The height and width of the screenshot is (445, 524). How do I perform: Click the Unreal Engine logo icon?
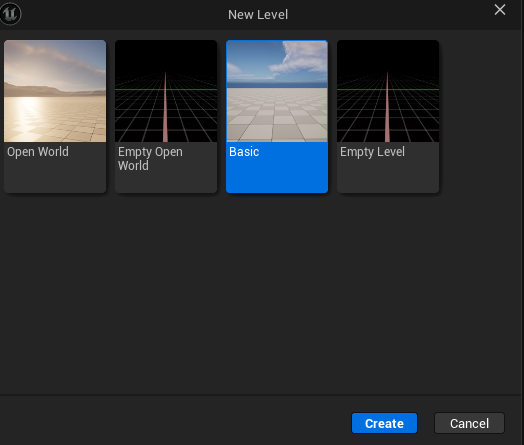click(x=10, y=14)
